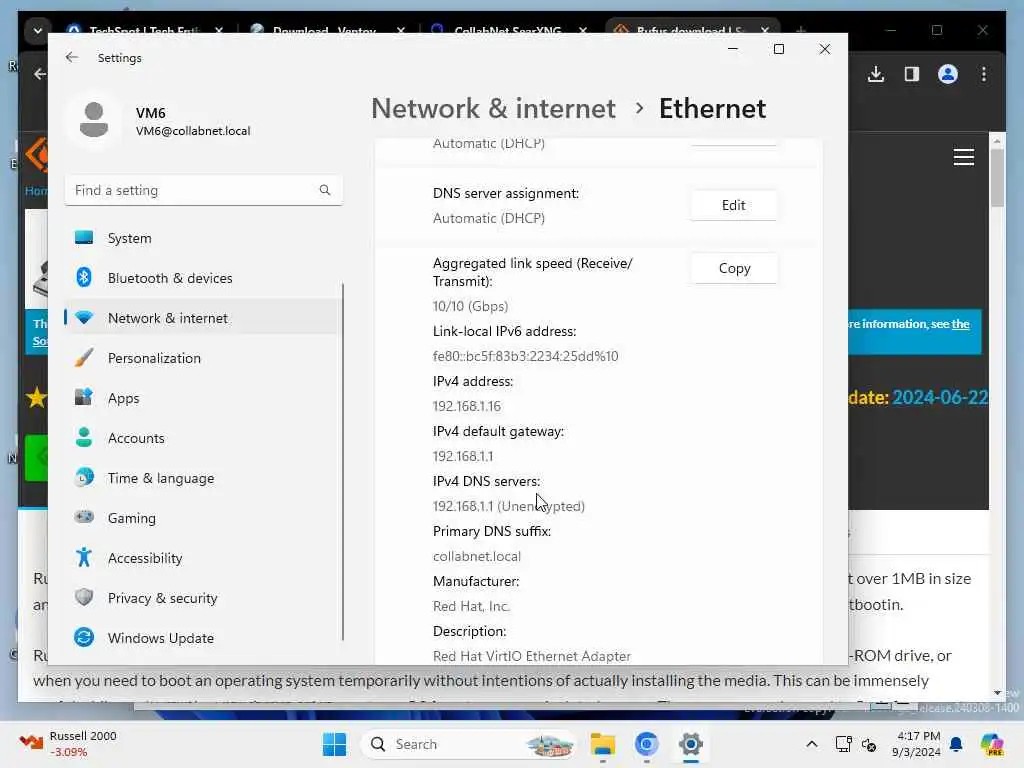Viewport: 1024px width, 768px height.
Task: Close the Rufus download browser tab
Action: click(x=765, y=30)
